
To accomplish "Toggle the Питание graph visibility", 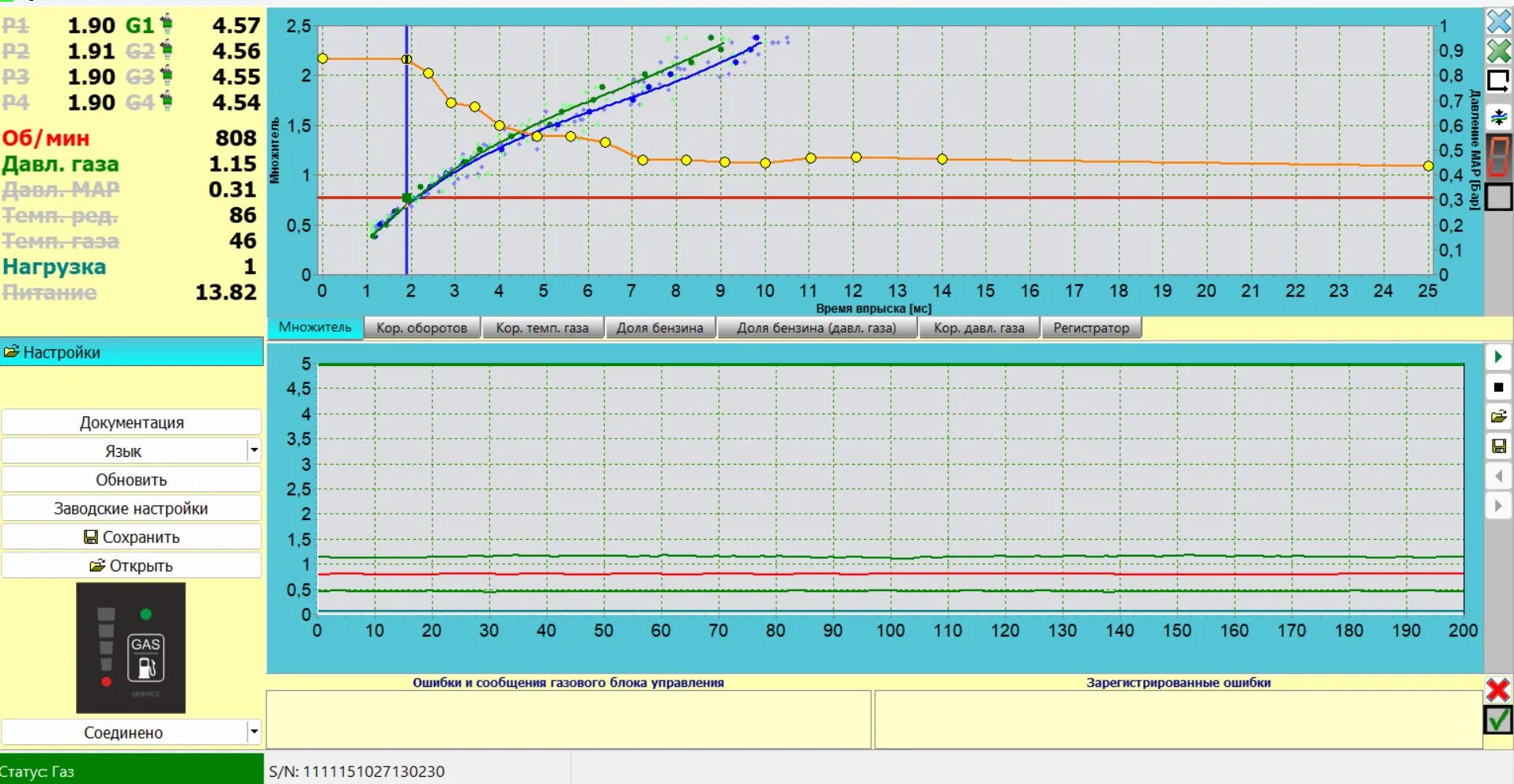I will point(49,292).
